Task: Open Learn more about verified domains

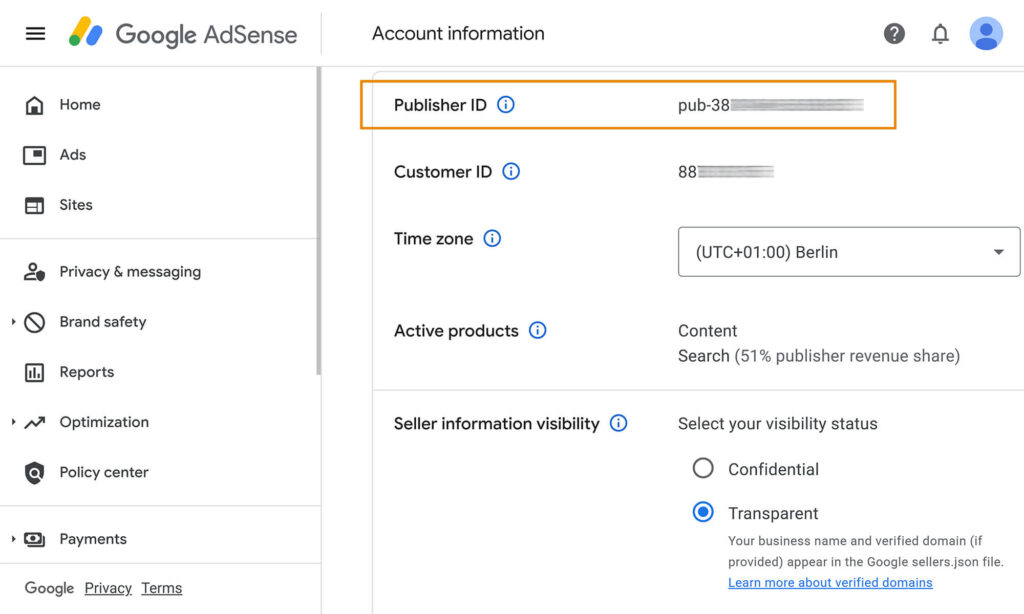Action: click(830, 583)
